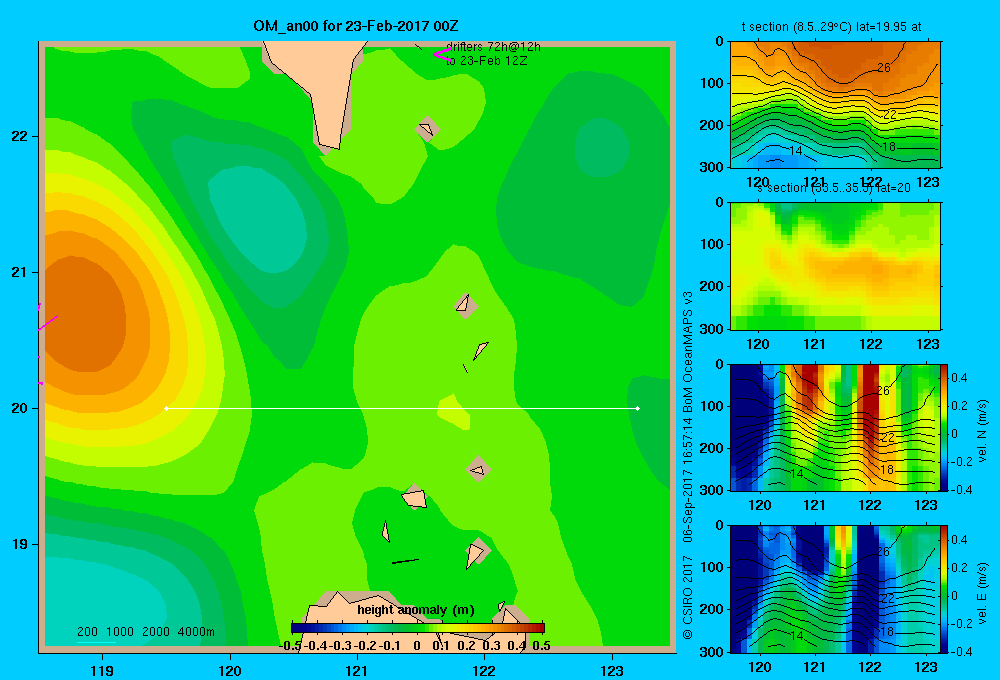Image resolution: width=1000 pixels, height=680 pixels.
Task: Select the left endpoint of the white section line
Action: click(166, 408)
